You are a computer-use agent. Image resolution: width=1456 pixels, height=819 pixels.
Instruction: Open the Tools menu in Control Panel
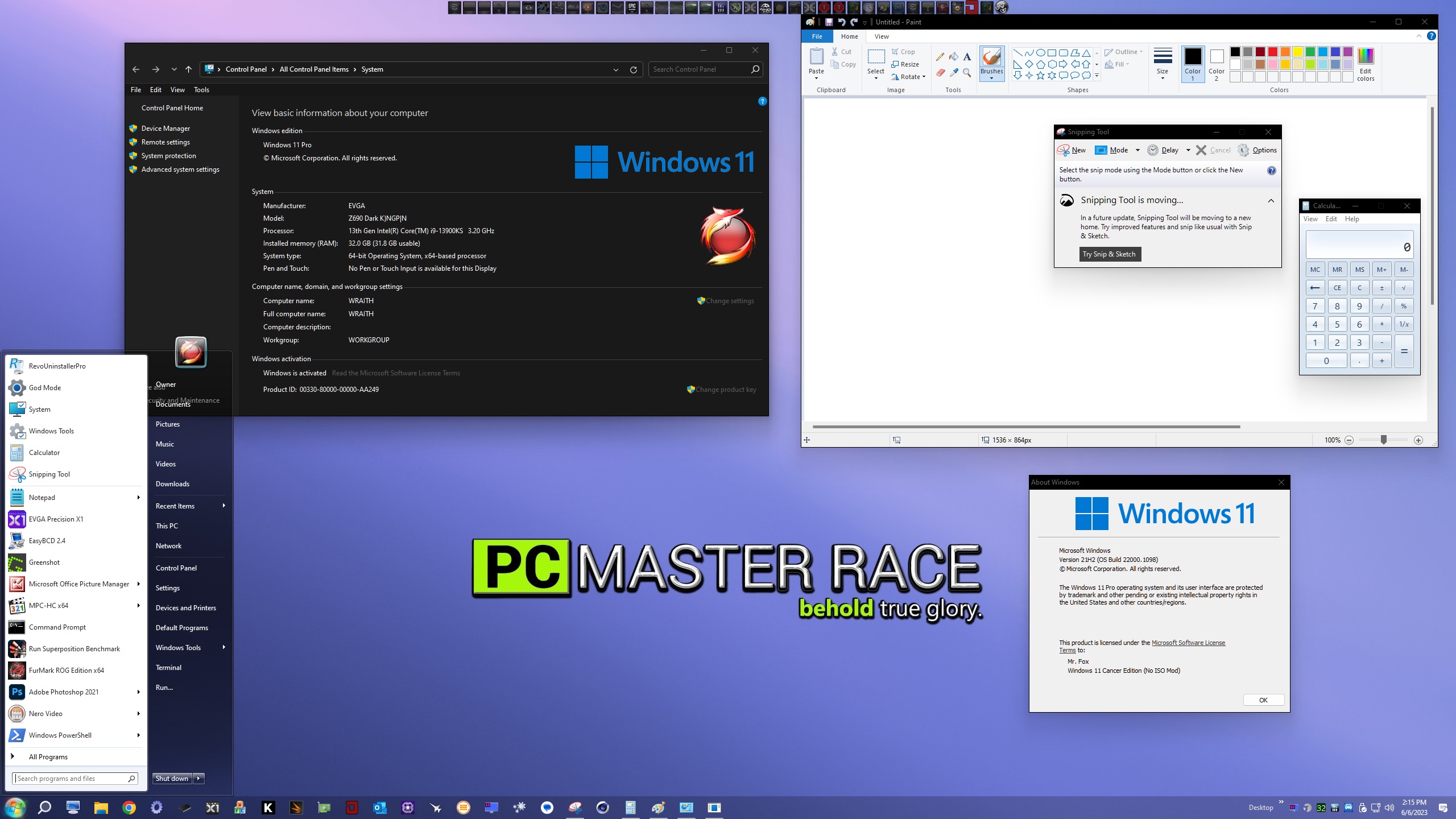point(201,90)
